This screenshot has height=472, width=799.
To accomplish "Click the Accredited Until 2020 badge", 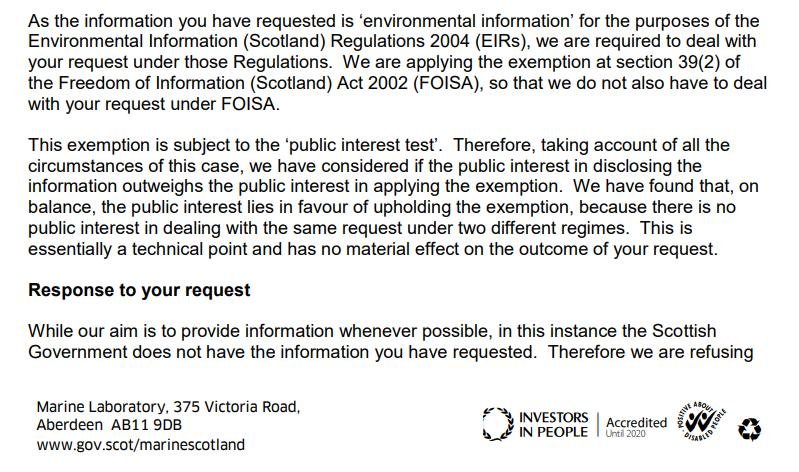I will click(635, 424).
